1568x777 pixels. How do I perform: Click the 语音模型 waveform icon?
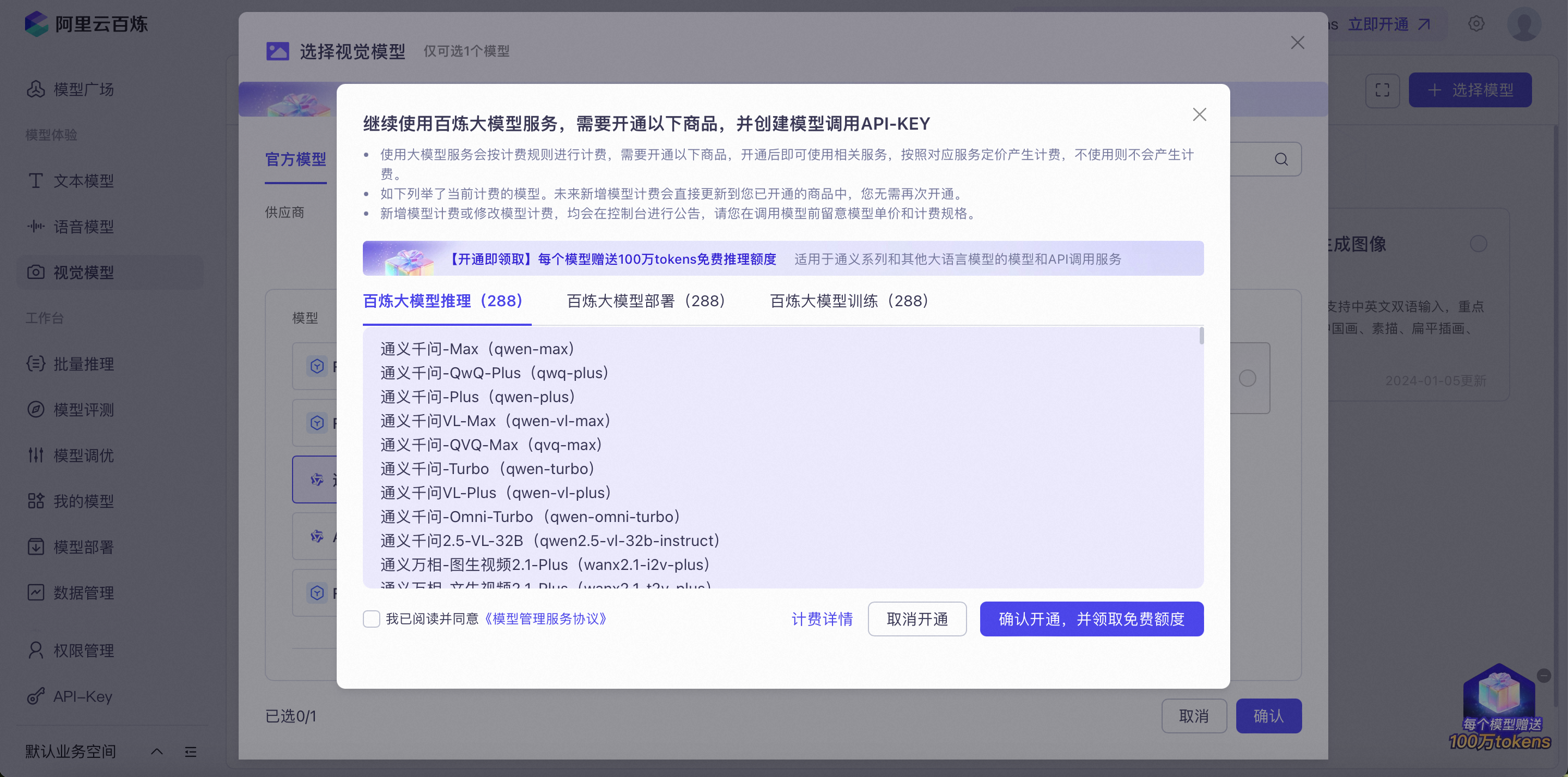pos(36,227)
